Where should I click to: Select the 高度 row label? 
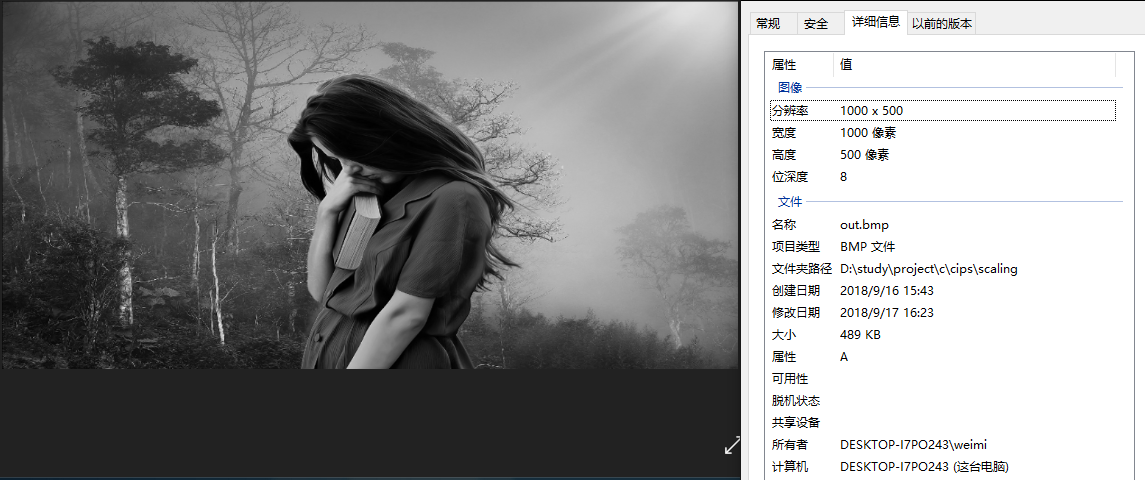(783, 155)
